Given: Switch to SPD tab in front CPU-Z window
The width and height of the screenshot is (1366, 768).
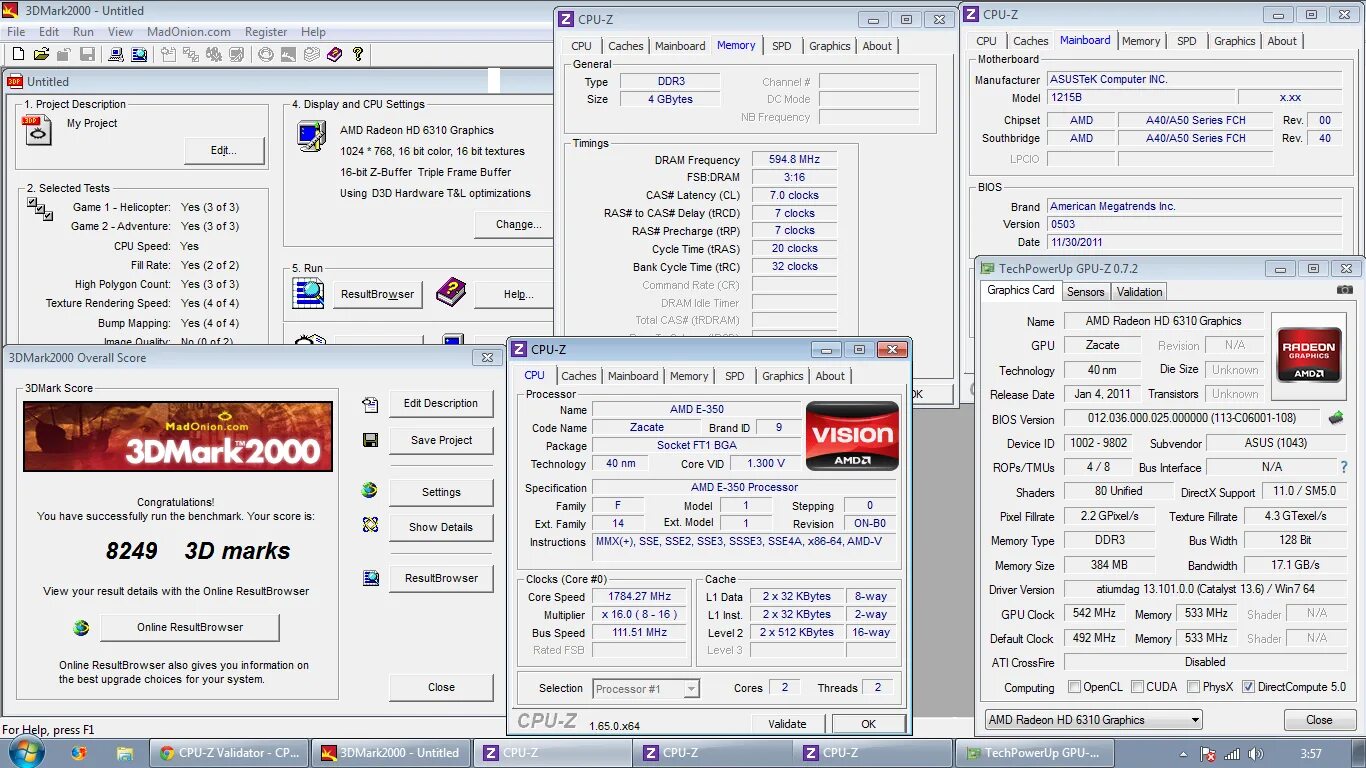Looking at the screenshot, I should click(735, 376).
